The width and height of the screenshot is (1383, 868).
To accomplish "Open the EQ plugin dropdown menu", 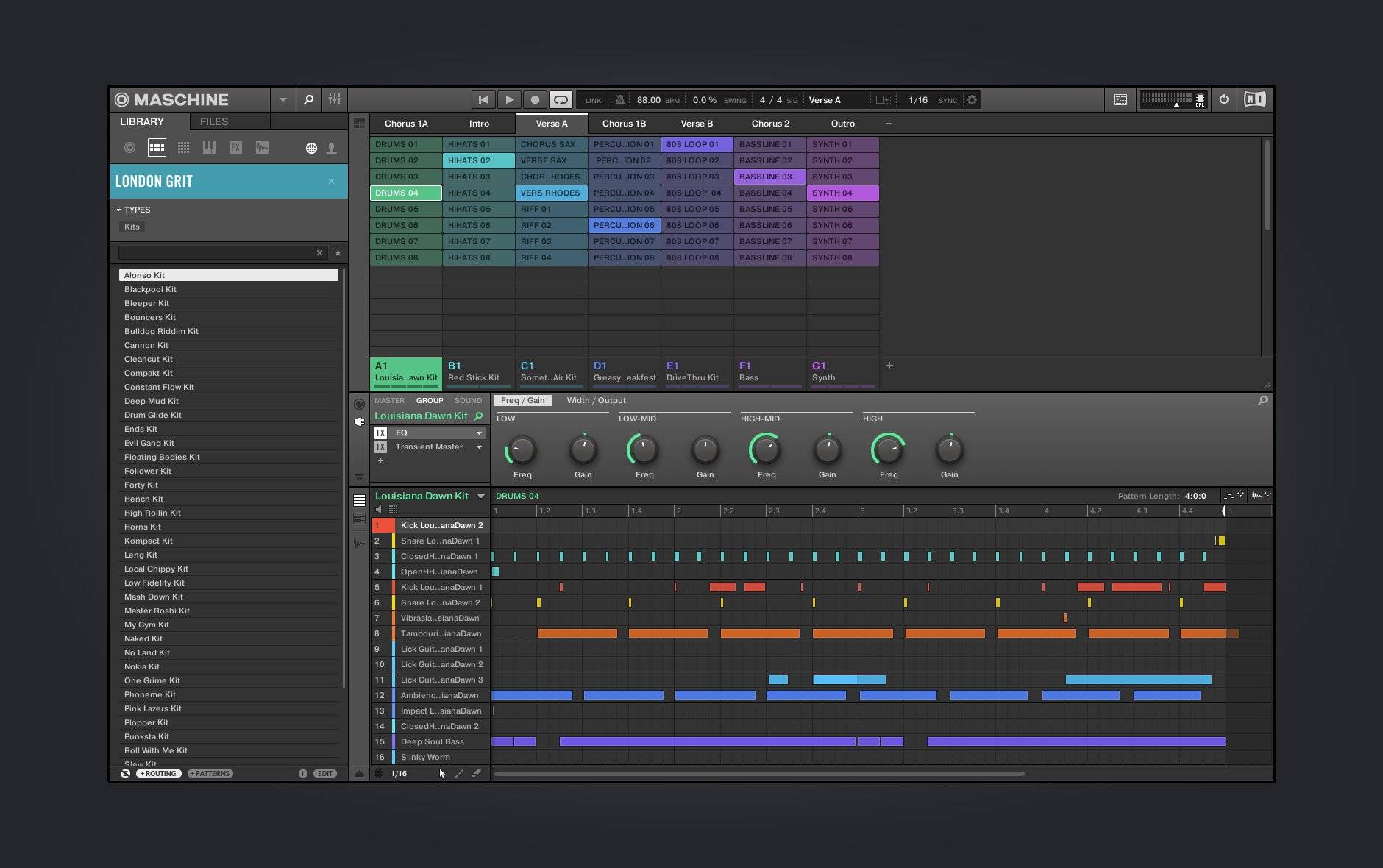I will tap(478, 433).
